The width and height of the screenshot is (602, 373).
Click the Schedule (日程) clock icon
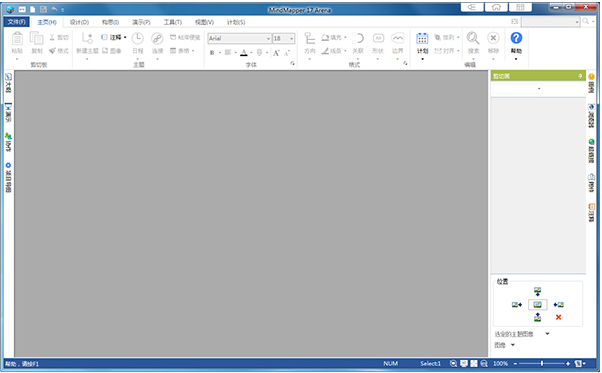137,38
